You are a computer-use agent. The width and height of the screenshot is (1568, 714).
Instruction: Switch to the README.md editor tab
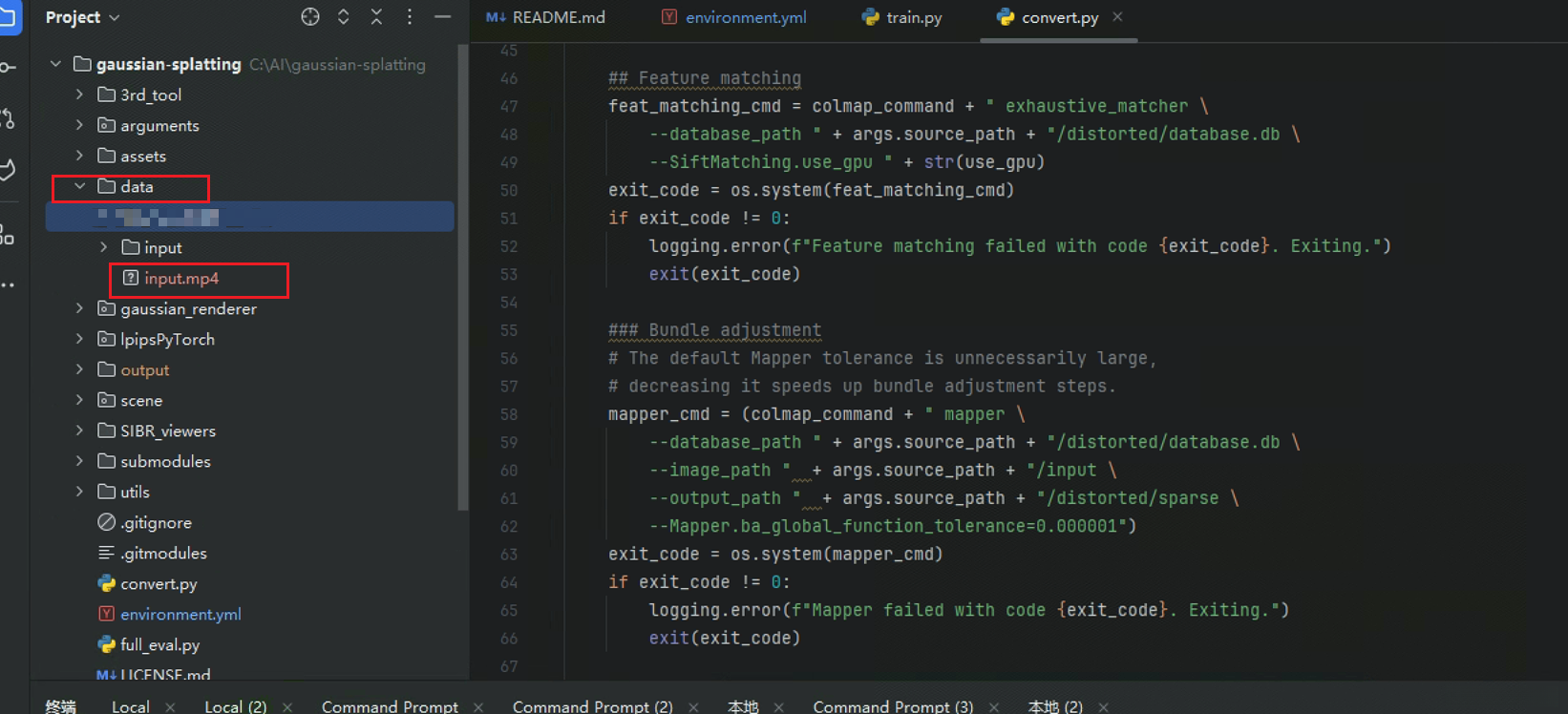(x=546, y=17)
